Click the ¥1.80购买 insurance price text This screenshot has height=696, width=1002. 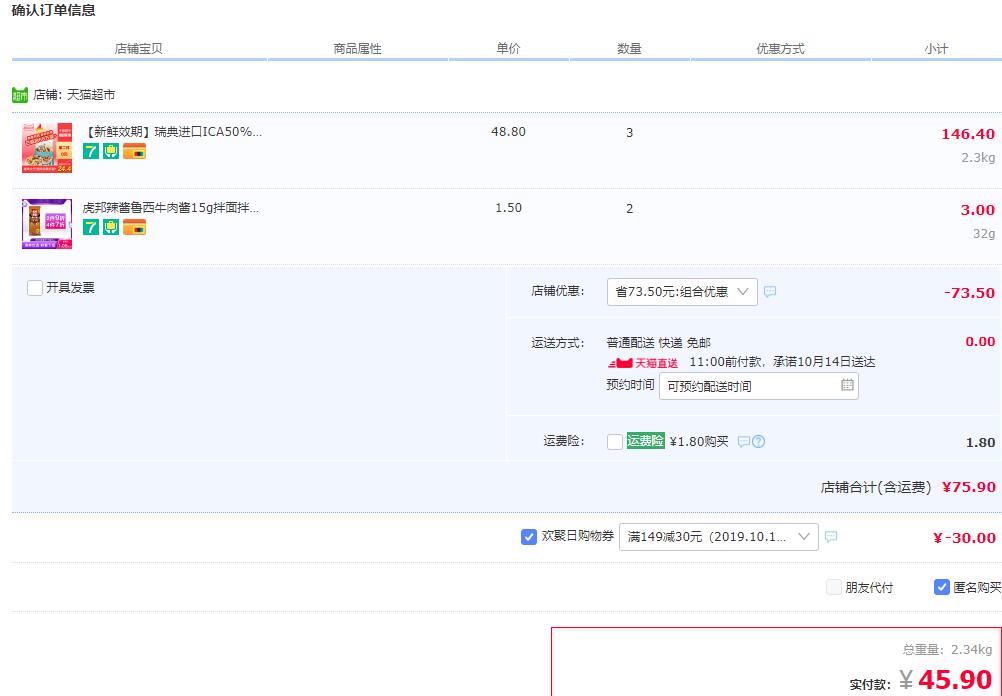pos(699,442)
